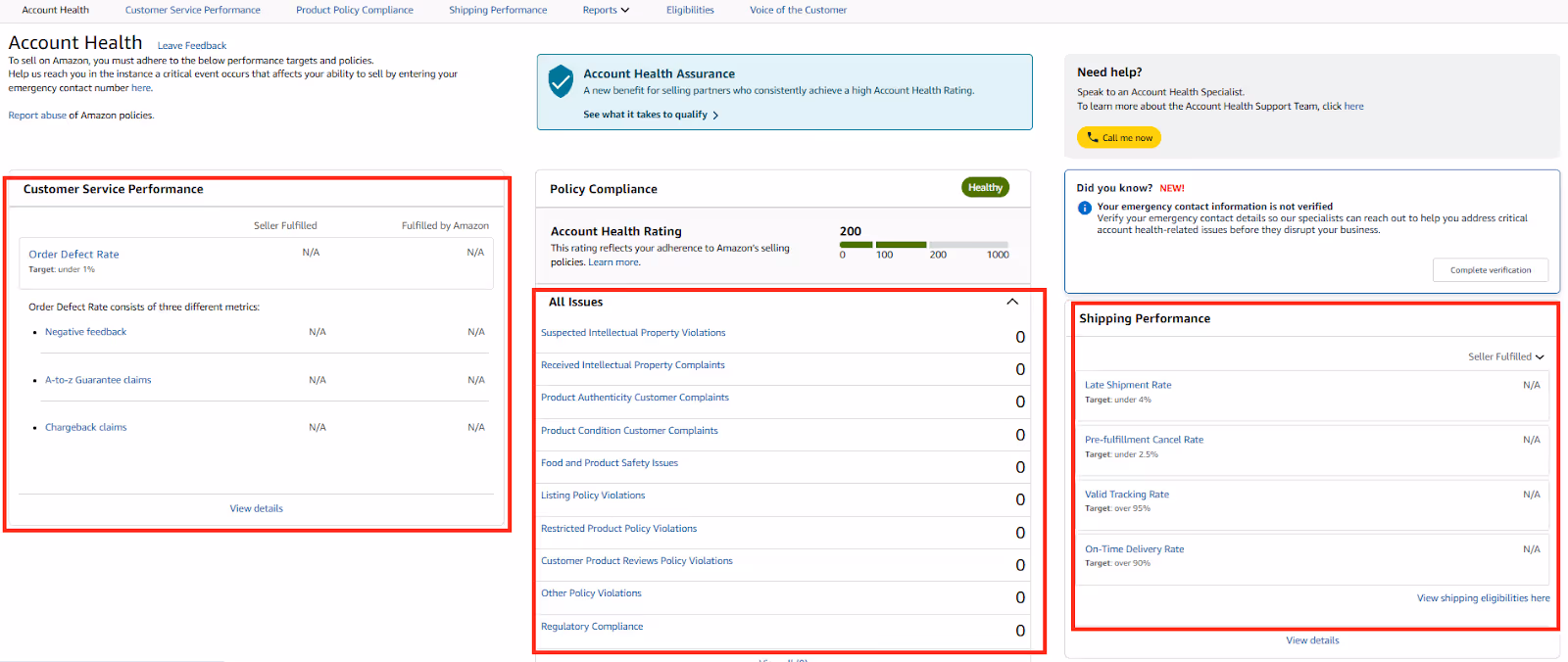Screen dimensions: 1568x662
Task: Click the phone icon on Call me now
Action: point(1093,138)
